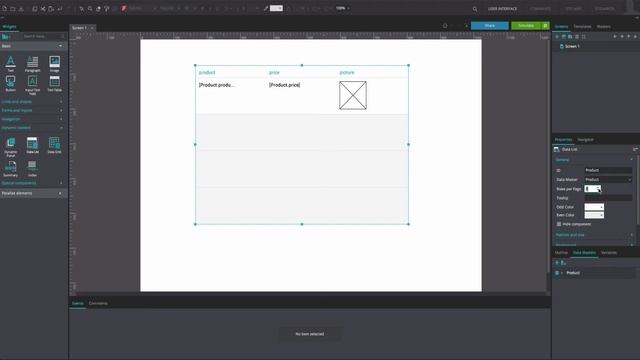Click the red pencil toolbar icon
The height and width of the screenshot is (360, 640).
click(x=124, y=8)
